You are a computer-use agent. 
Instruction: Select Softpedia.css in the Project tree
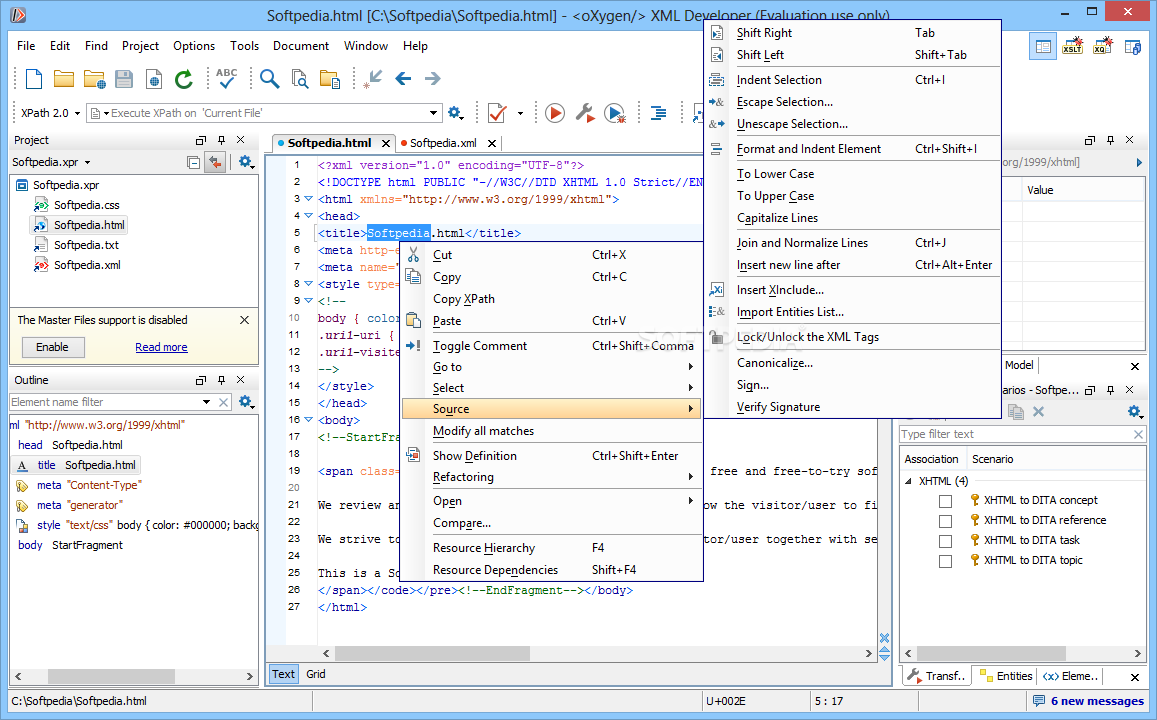86,205
